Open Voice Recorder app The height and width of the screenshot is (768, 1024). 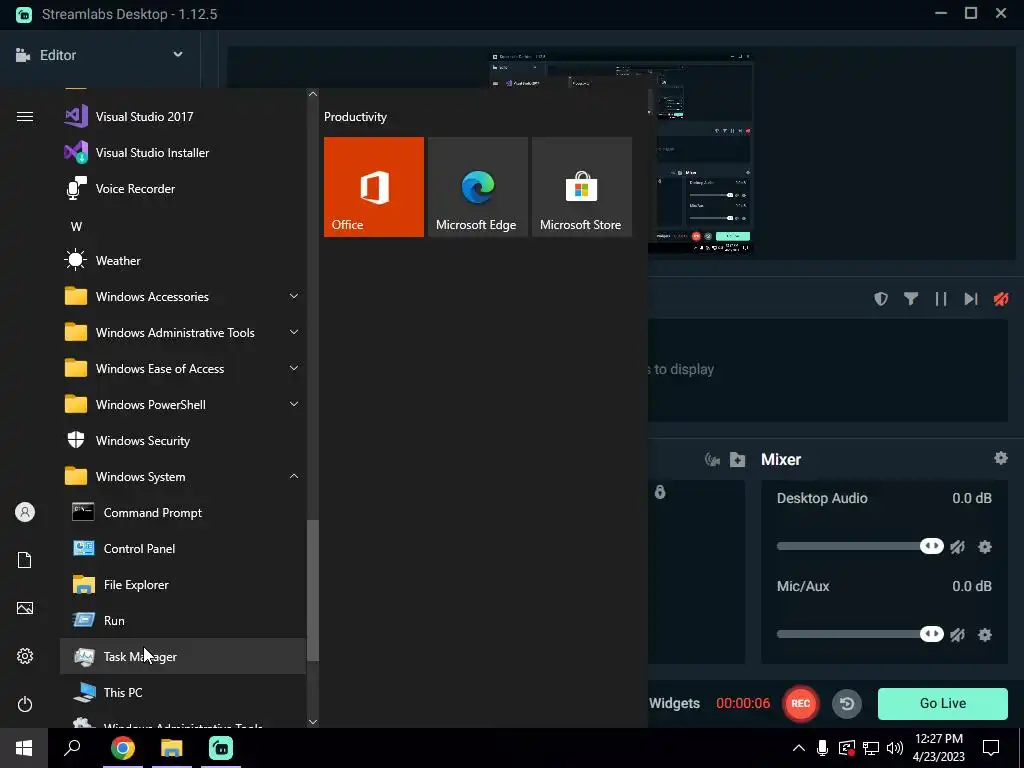click(183, 189)
